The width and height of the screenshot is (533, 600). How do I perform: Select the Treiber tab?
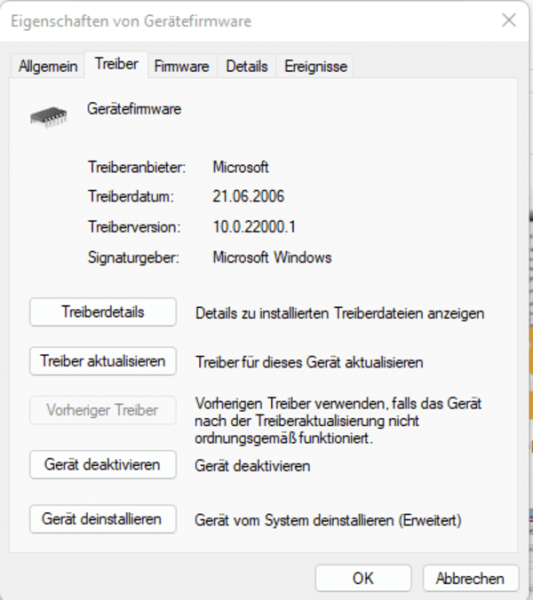tap(116, 64)
